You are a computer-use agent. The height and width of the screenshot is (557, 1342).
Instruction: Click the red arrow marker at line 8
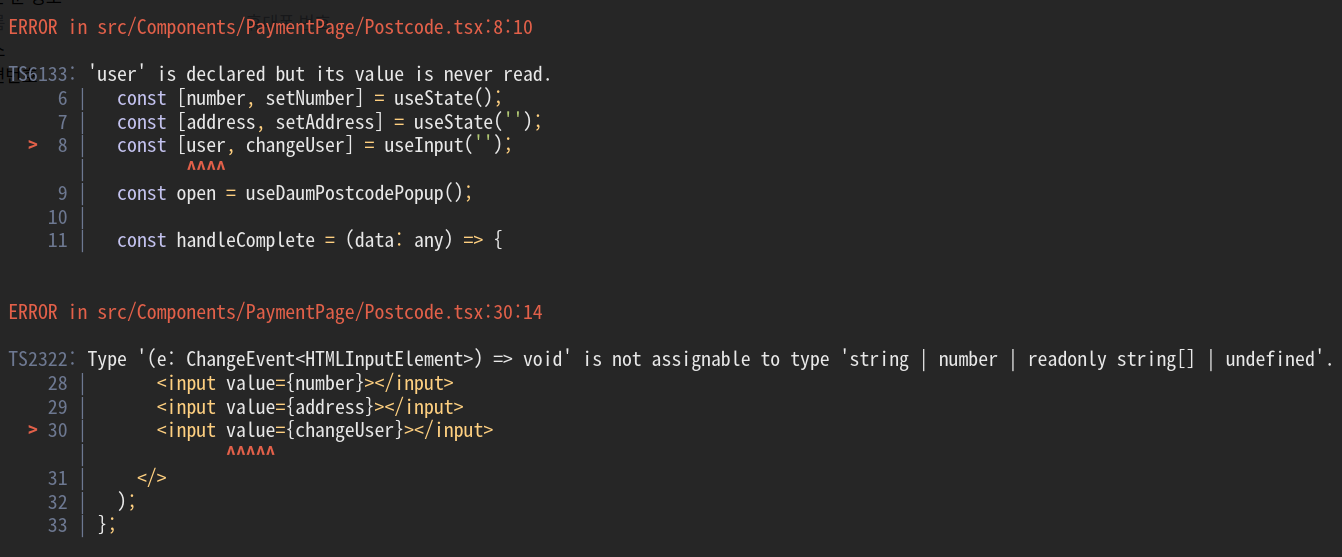(33, 145)
